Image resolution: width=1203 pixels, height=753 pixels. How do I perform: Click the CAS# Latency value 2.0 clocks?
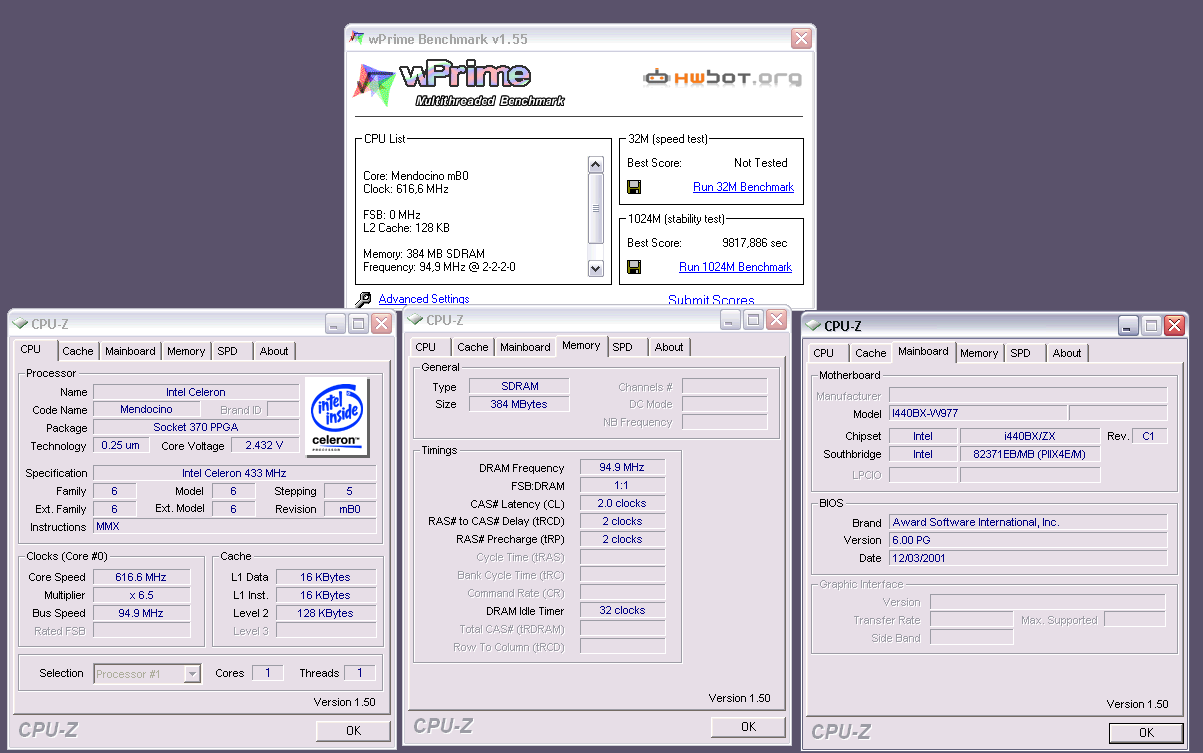(622, 504)
